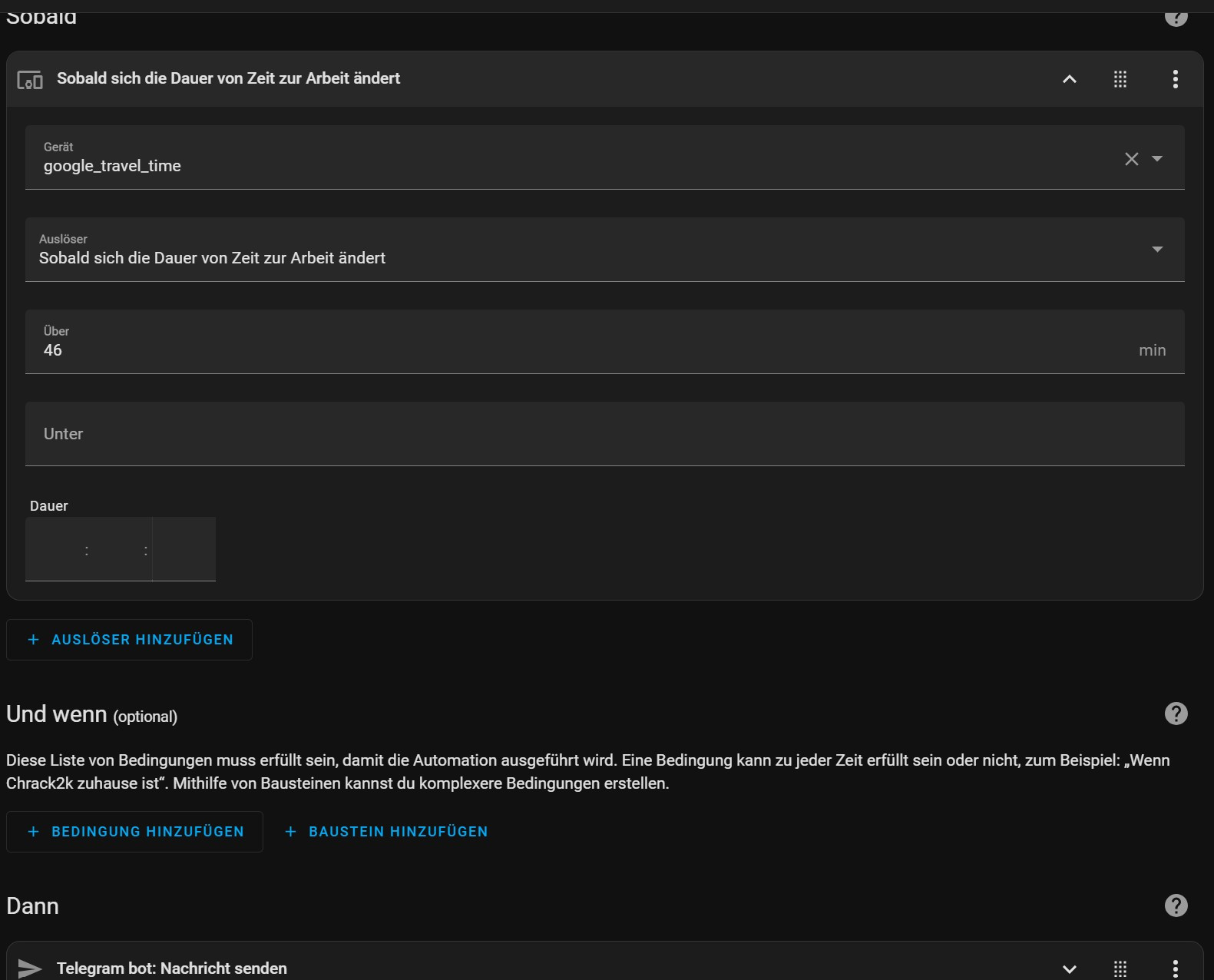Screen dimensions: 1214x980
Task: Open help for Sobald section
Action: click(1176, 17)
